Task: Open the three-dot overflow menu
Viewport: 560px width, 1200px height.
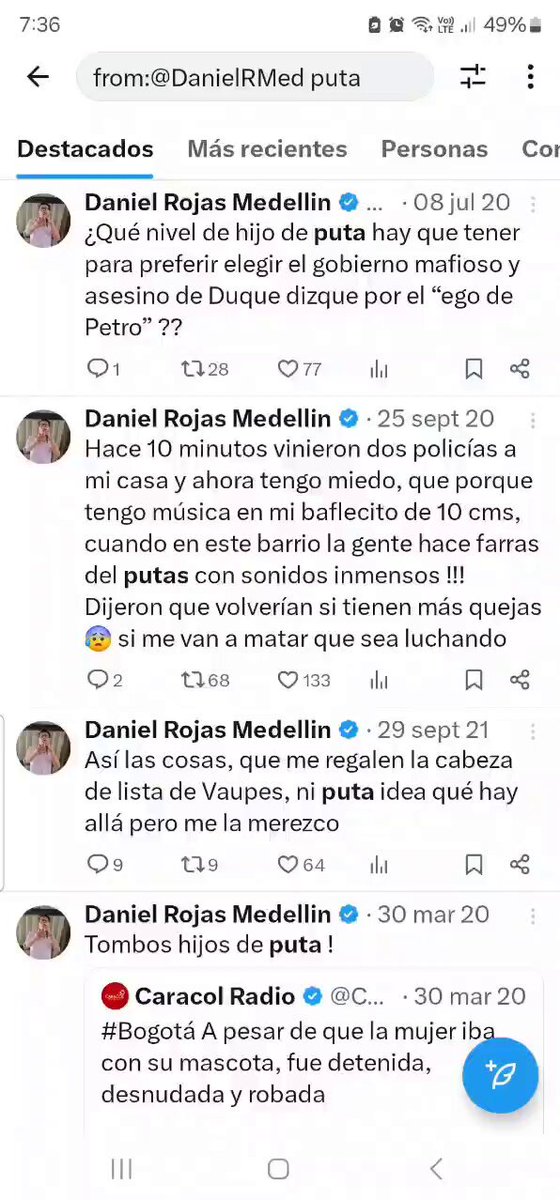Action: [530, 77]
